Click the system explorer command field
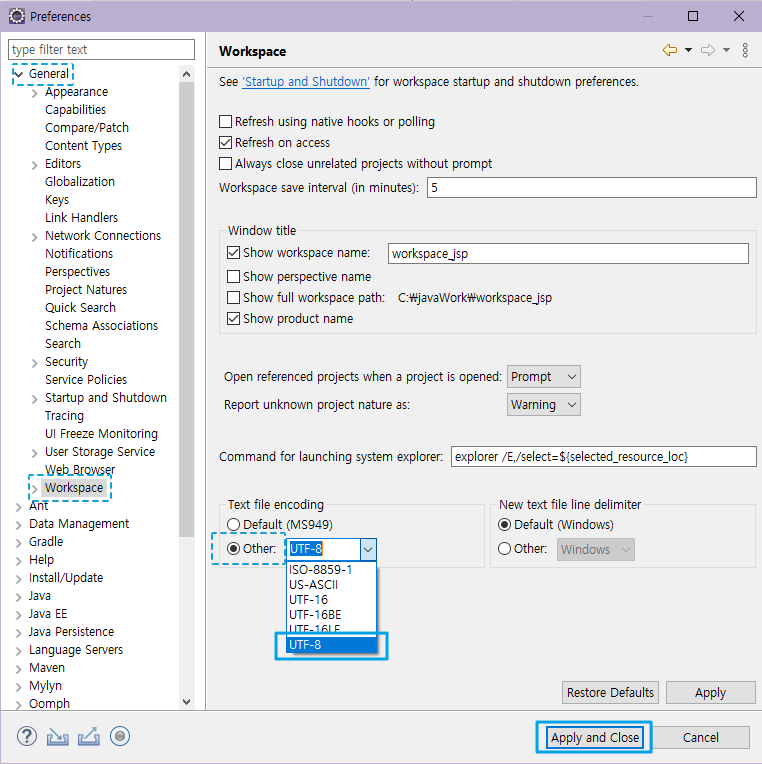The height and width of the screenshot is (764, 762). pyautogui.click(x=603, y=457)
